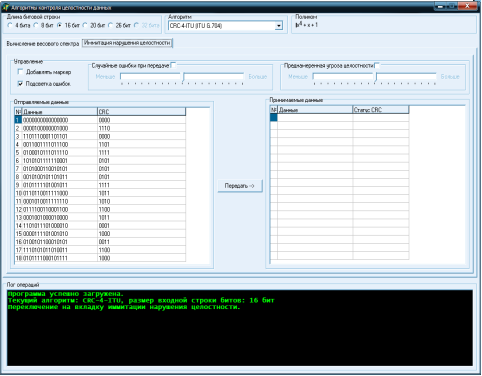The image size is (482, 376).
Task: Select the data cell of row 12
Action: coord(60,209)
